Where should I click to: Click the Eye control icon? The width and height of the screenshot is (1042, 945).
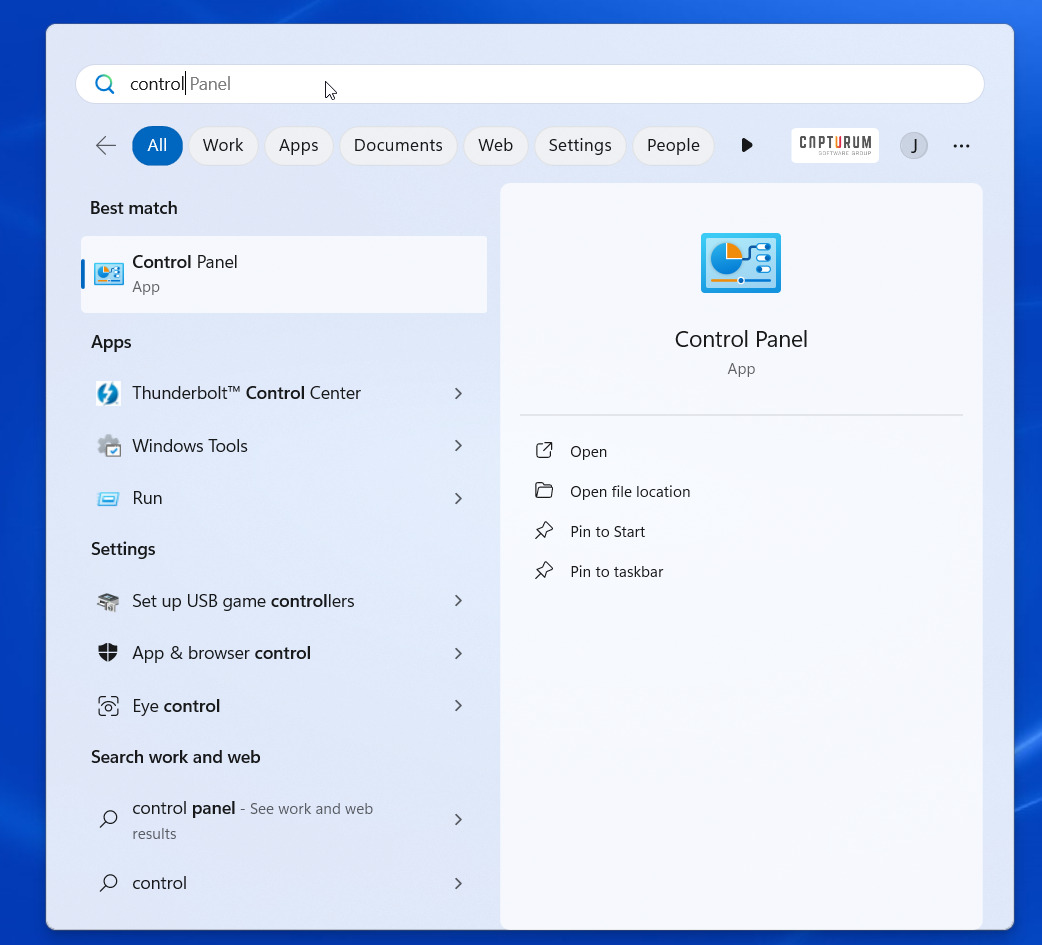108,706
